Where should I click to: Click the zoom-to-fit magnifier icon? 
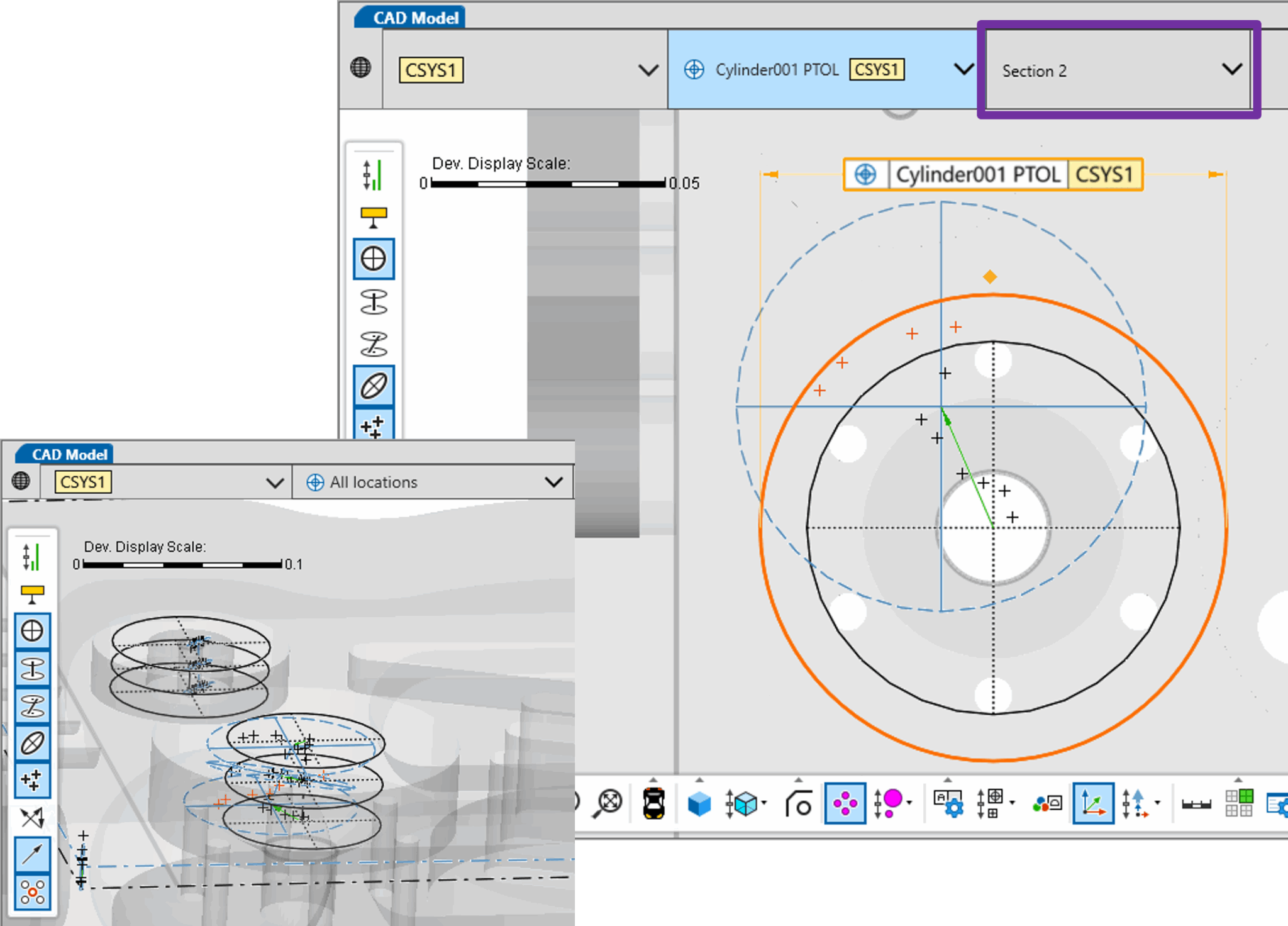[x=608, y=802]
